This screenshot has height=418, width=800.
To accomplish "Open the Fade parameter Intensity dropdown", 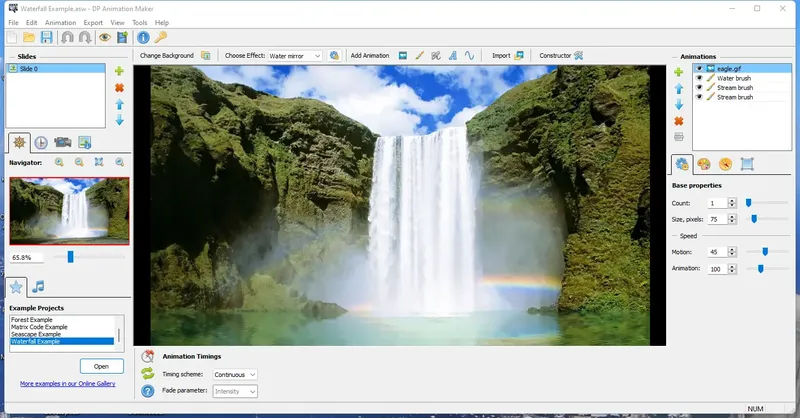I will [235, 391].
